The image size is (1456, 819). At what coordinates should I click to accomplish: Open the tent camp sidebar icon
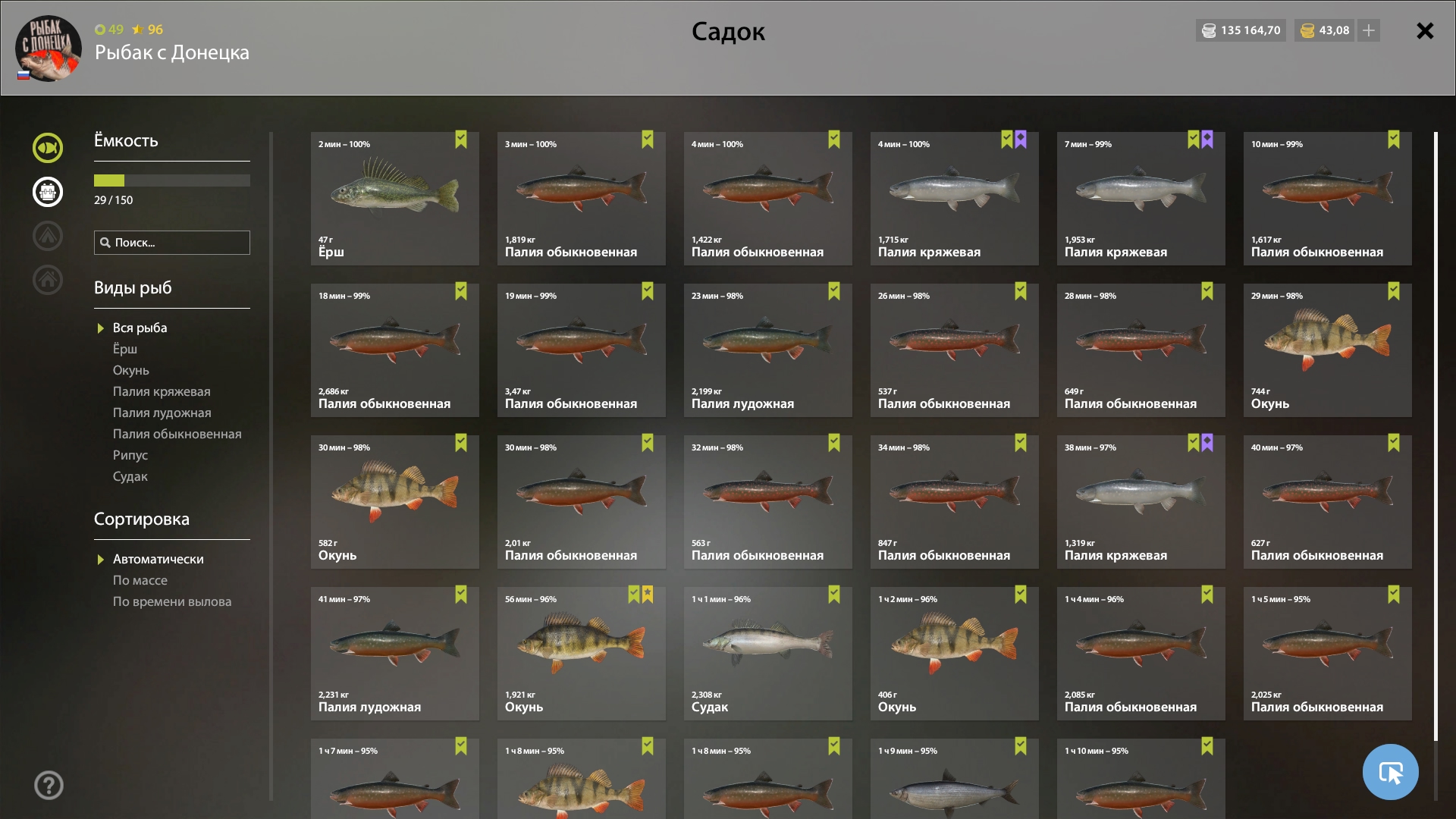point(48,236)
